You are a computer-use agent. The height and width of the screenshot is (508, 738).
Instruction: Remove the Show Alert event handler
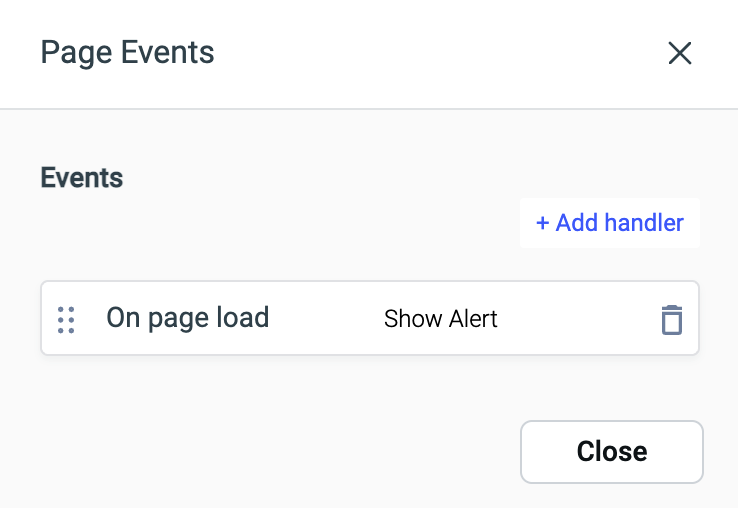coord(671,320)
